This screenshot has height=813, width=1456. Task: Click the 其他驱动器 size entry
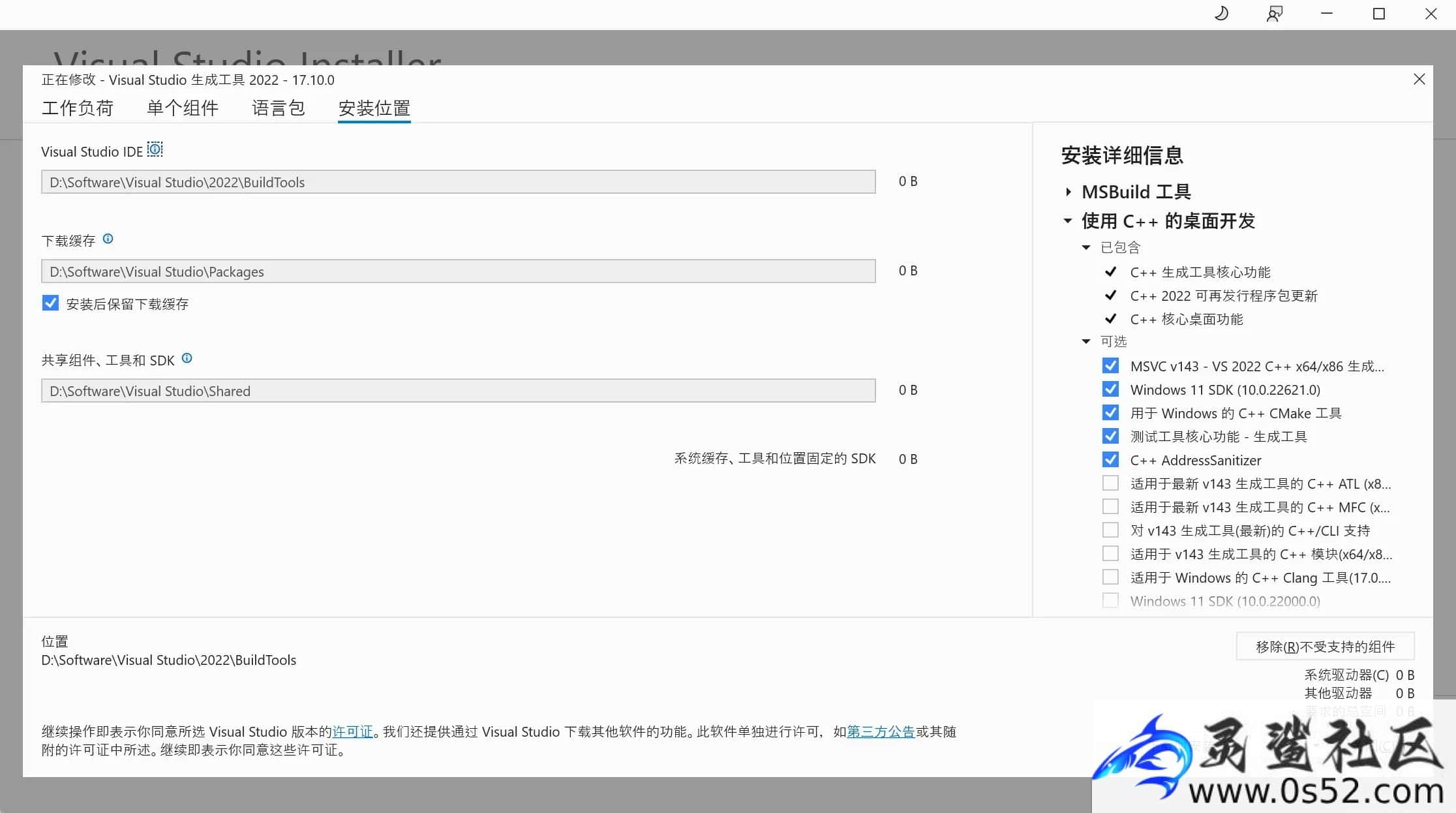tap(1359, 693)
